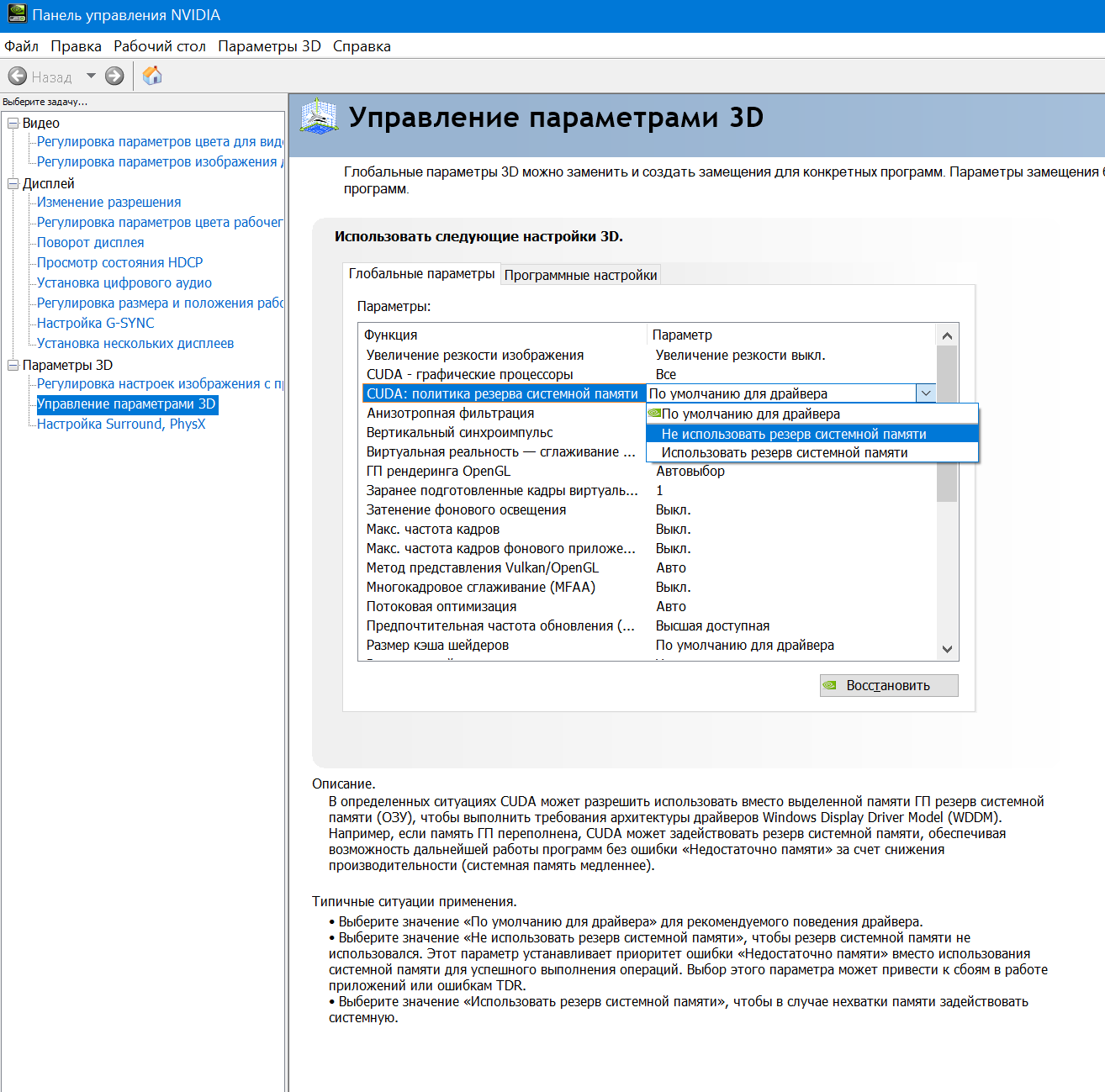
Task: Click the CUDA memory policy combo box arrow
Action: [x=926, y=393]
